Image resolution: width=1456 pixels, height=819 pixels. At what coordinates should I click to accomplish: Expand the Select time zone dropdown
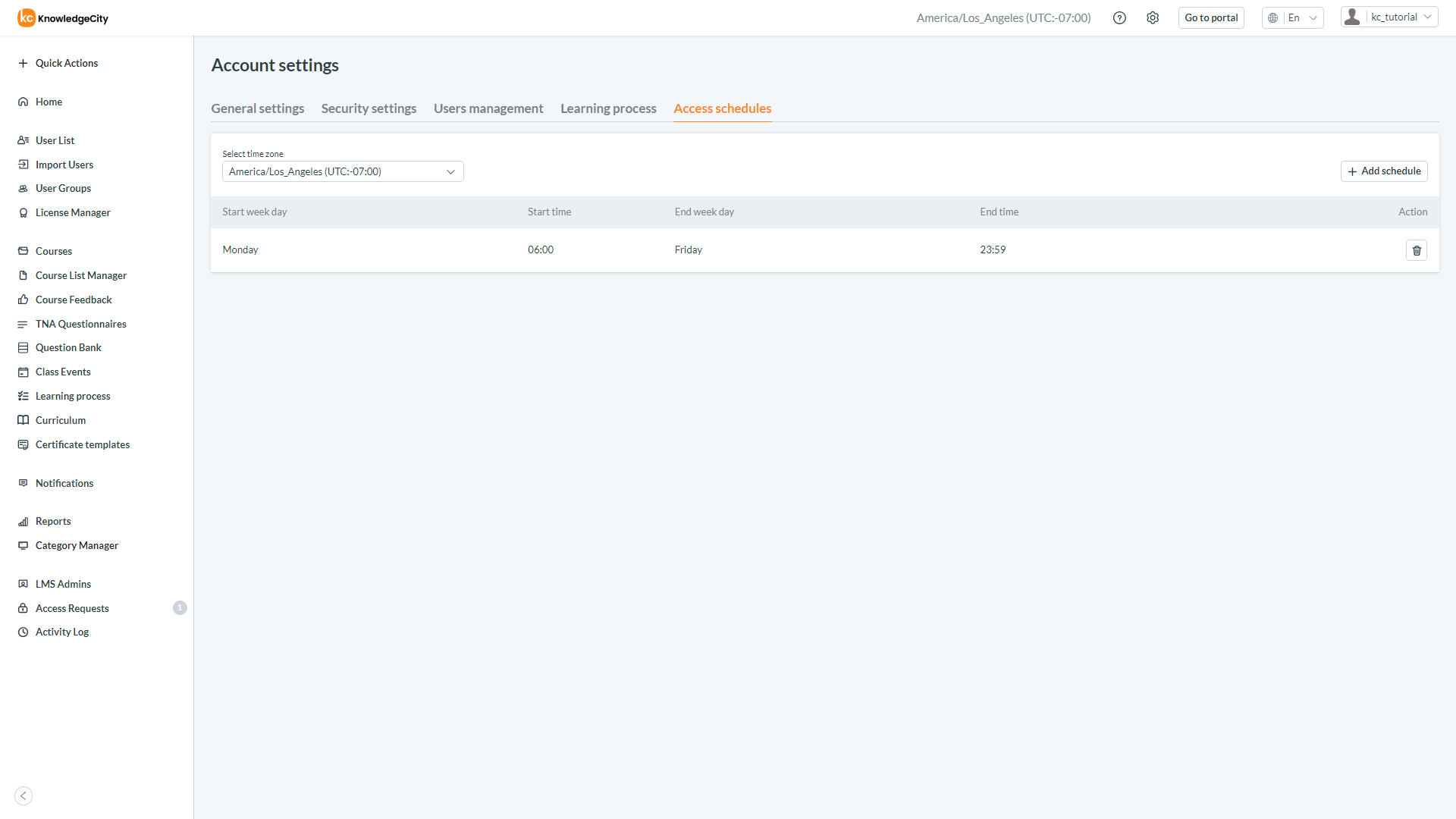342,171
